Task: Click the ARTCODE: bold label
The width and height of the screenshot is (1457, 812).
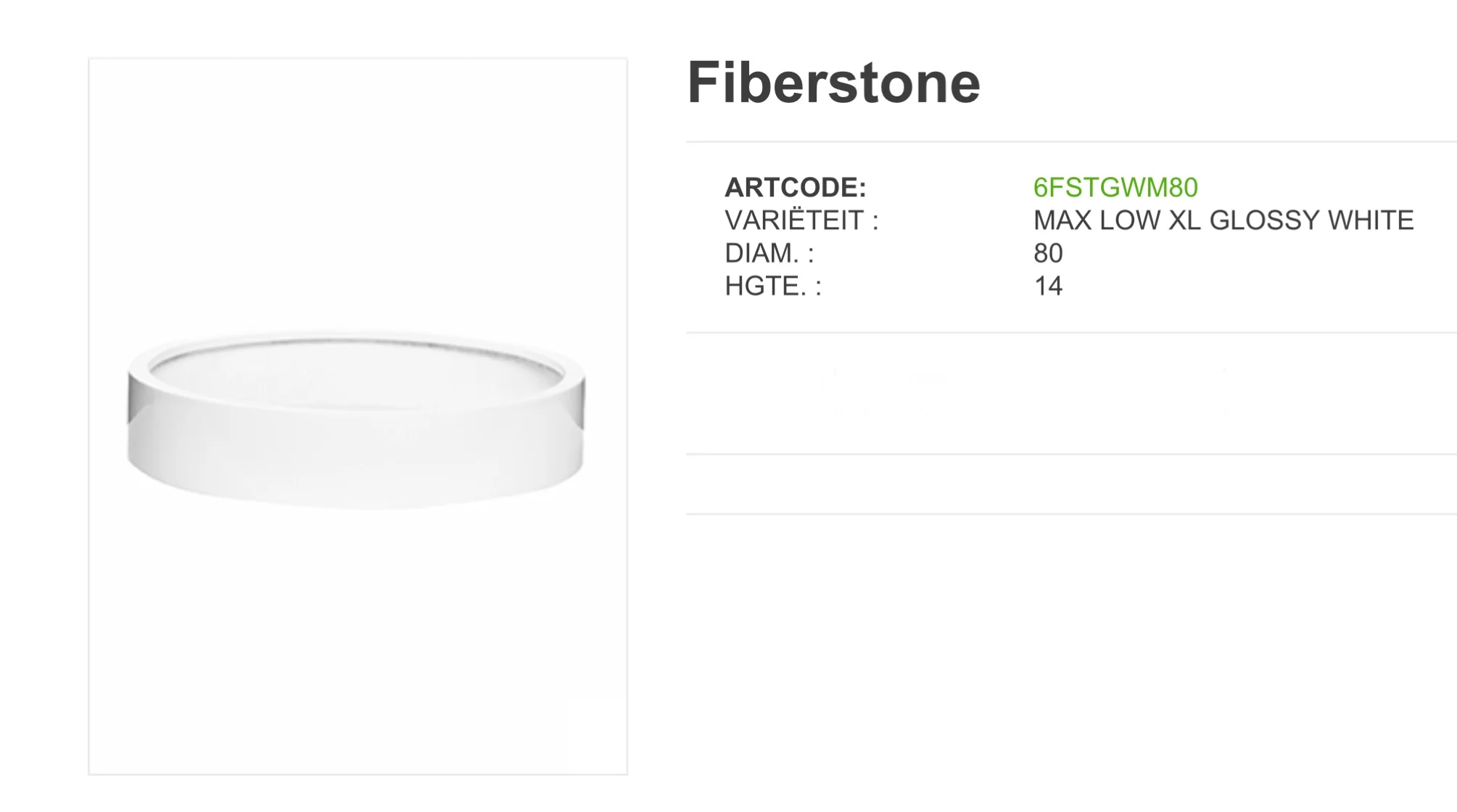Action: tap(796, 188)
